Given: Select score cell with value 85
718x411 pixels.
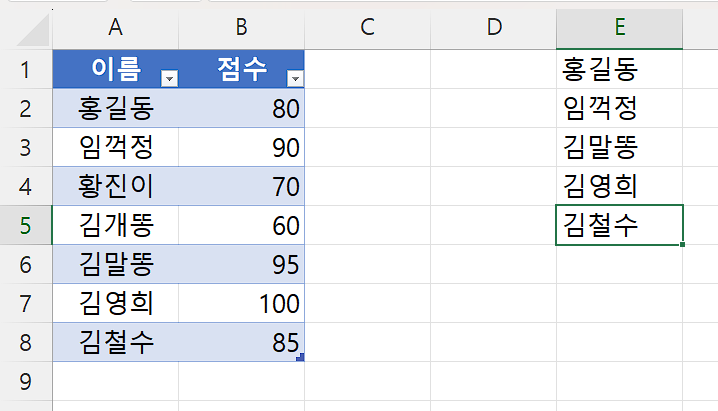Looking at the screenshot, I should coord(241,342).
